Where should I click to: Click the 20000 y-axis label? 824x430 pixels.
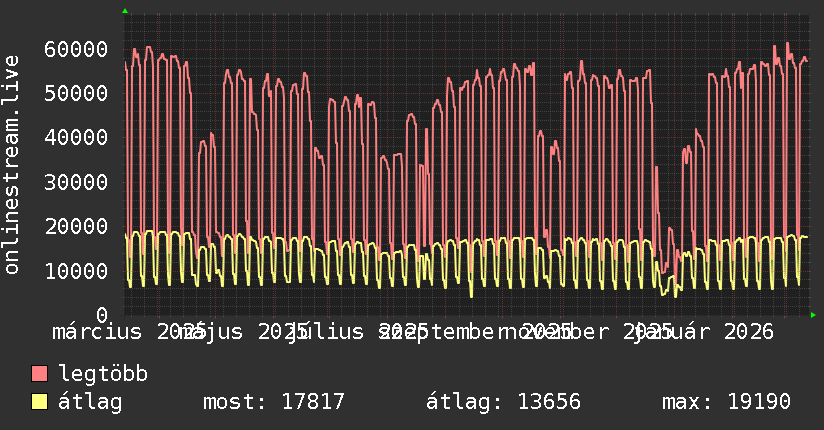point(76,227)
